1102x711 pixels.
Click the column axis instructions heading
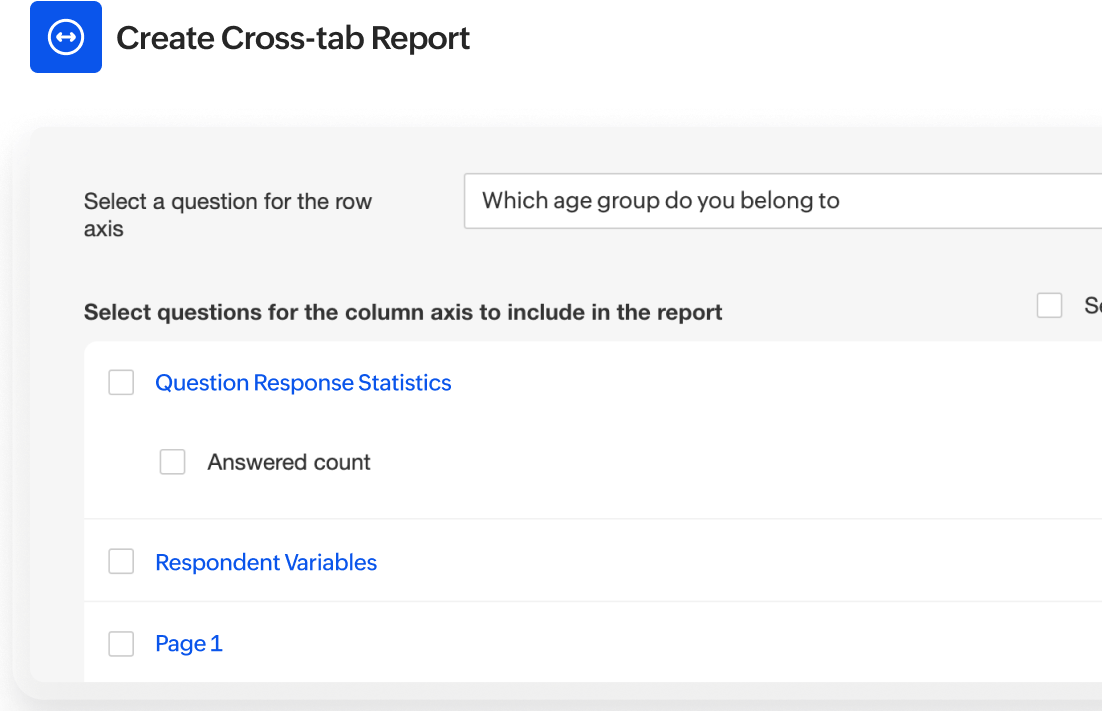point(402,312)
